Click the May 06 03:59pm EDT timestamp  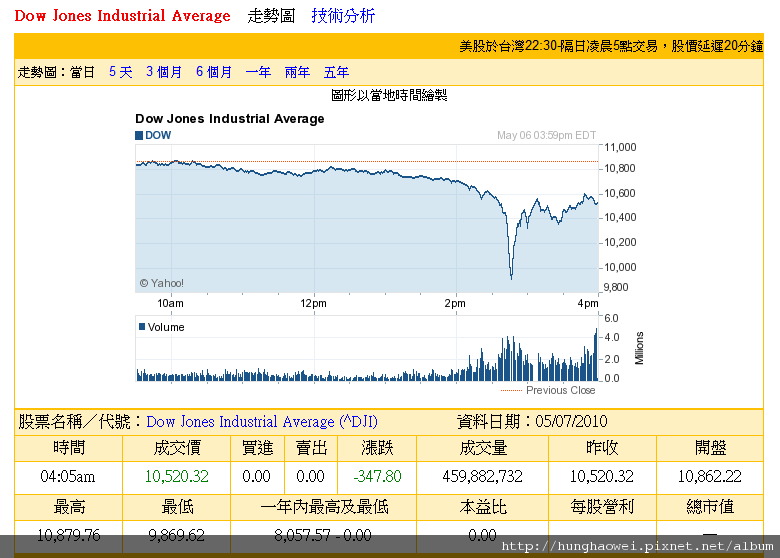tap(546, 135)
